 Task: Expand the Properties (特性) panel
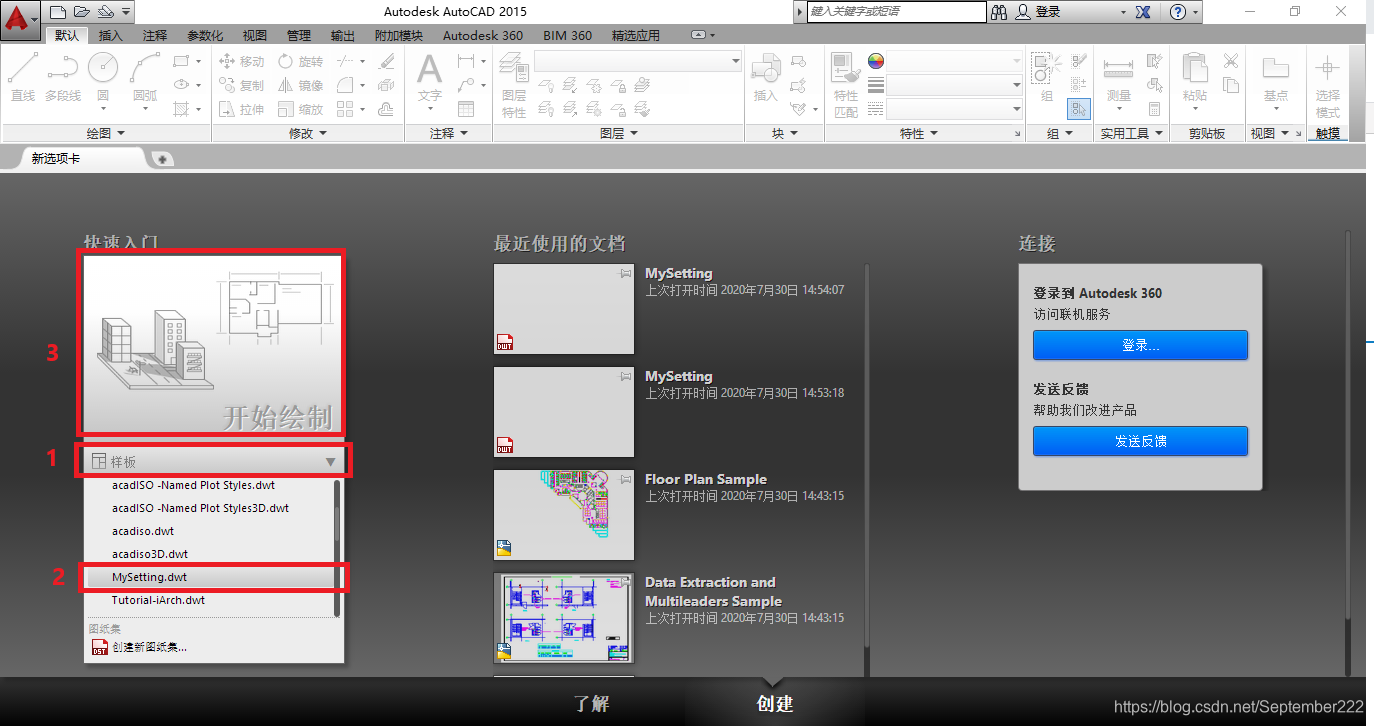[x=918, y=133]
